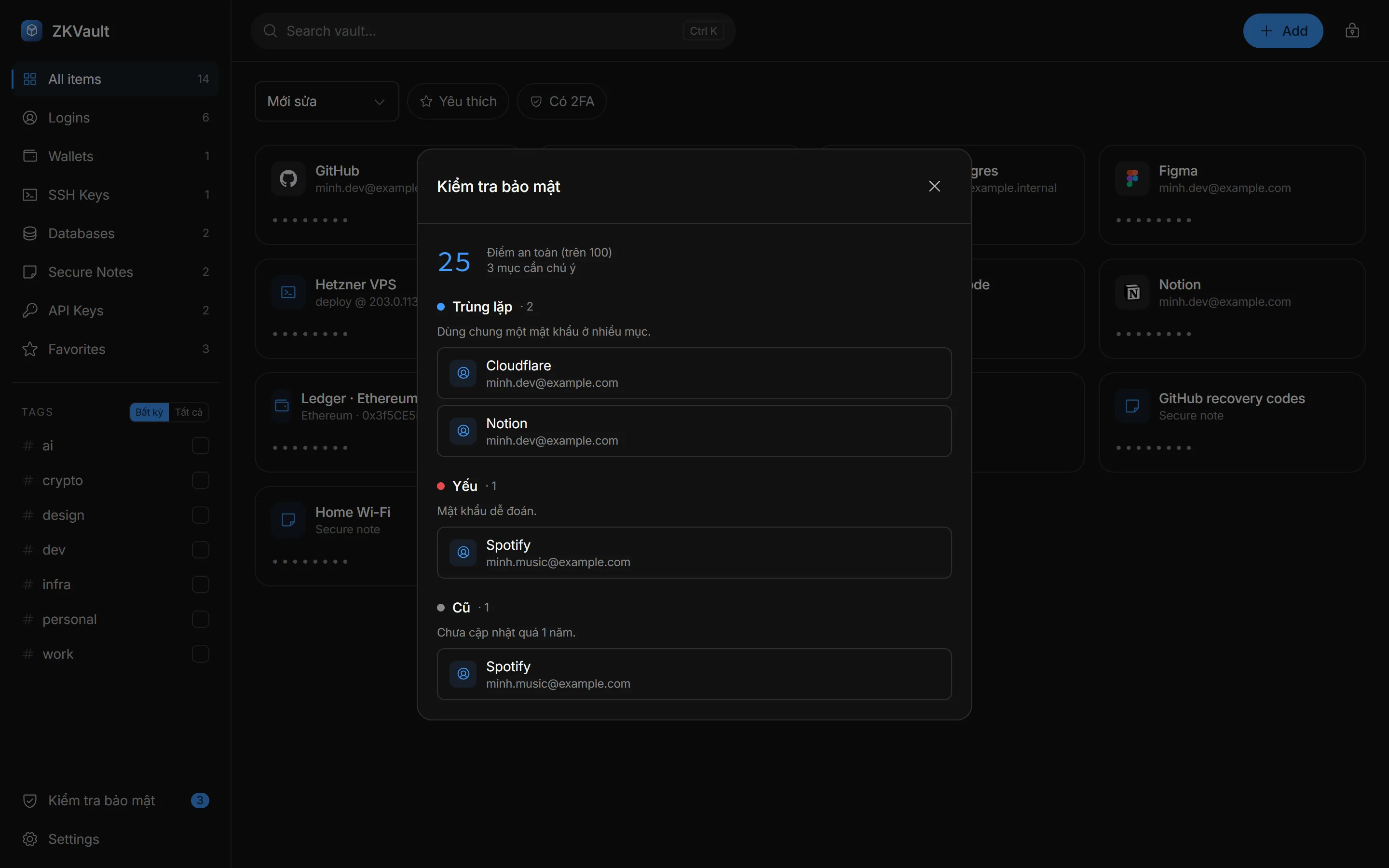
Task: Click the Databases sidebar icon
Action: [x=30, y=233]
